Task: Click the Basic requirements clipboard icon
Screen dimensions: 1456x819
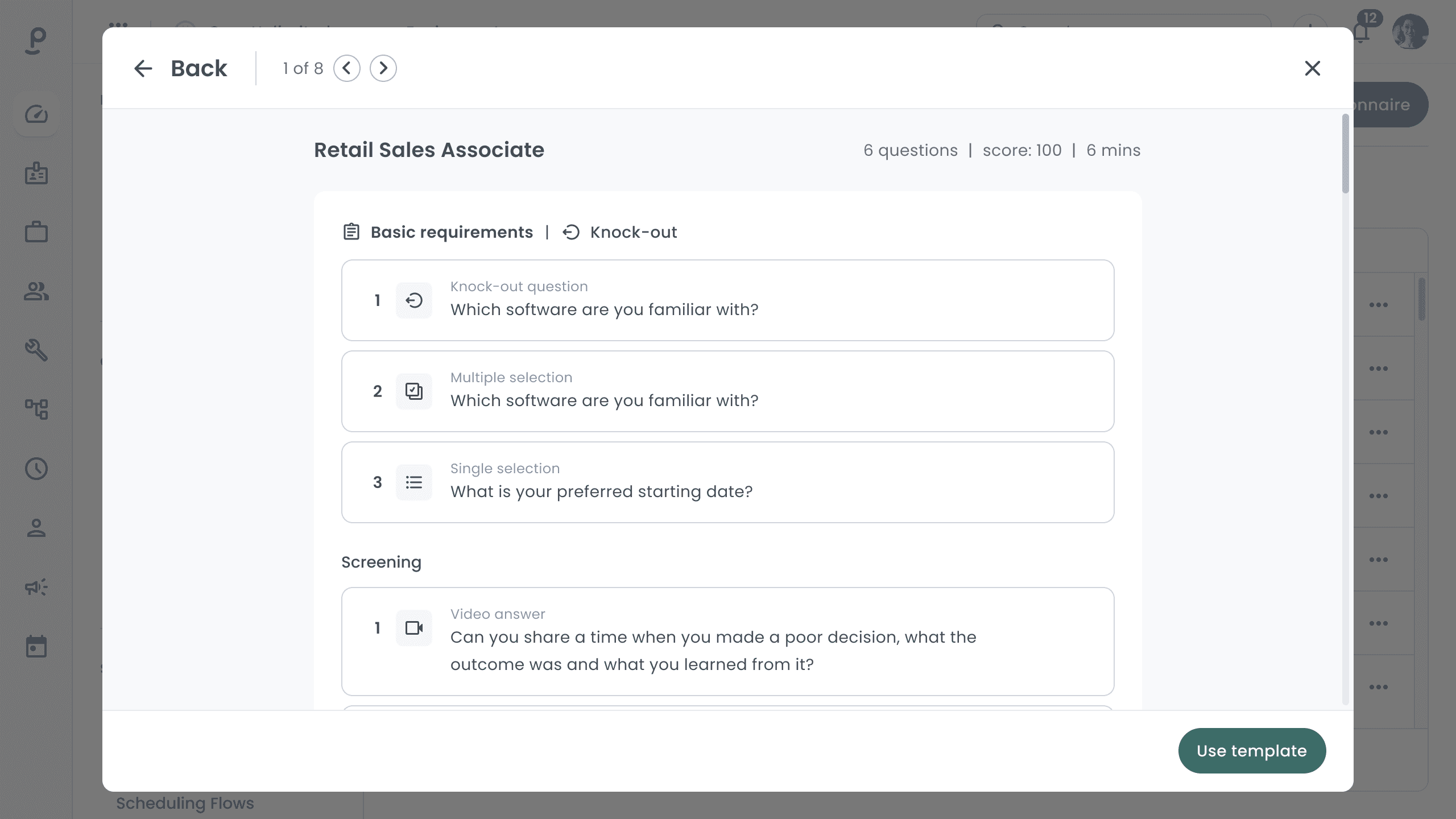Action: tap(351, 232)
